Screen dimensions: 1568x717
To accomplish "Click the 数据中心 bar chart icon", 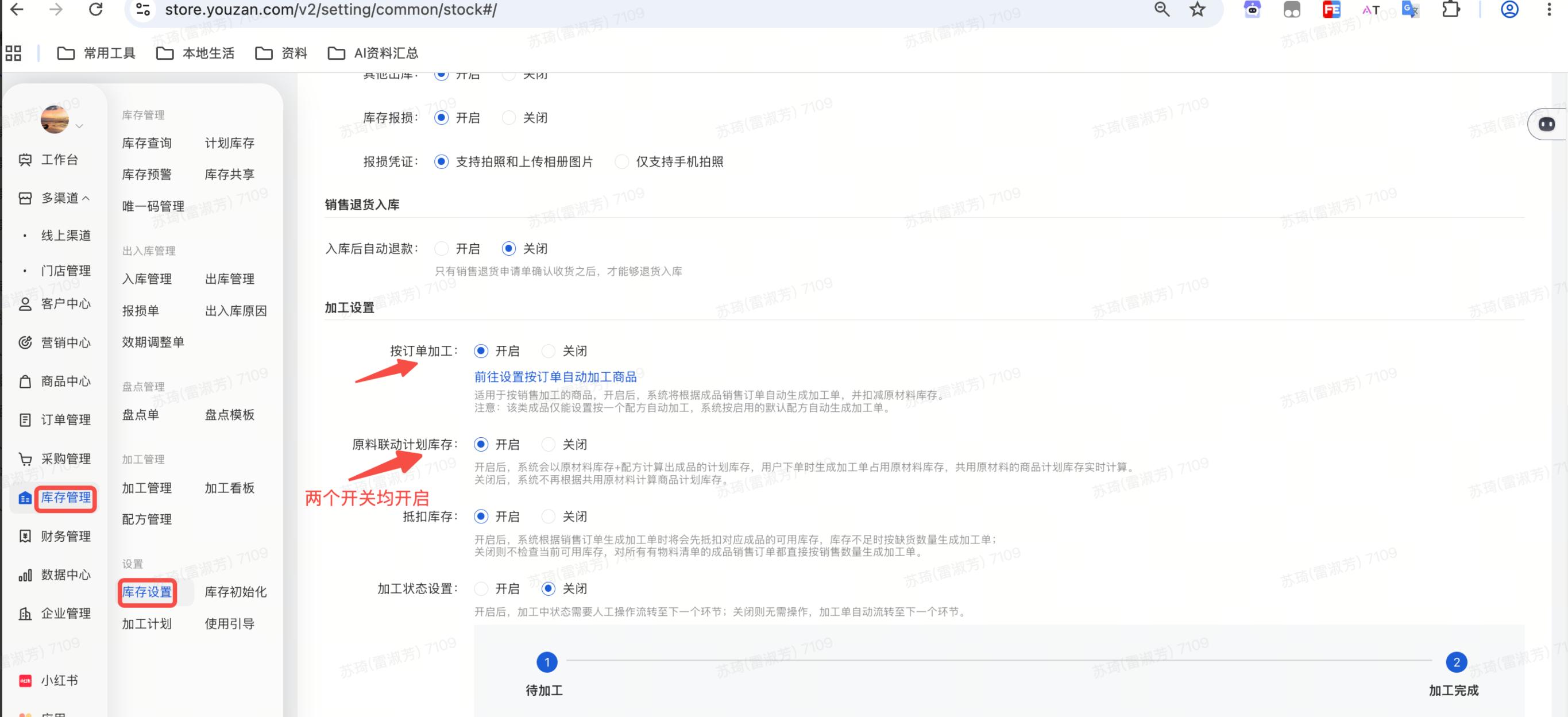I will coord(25,575).
